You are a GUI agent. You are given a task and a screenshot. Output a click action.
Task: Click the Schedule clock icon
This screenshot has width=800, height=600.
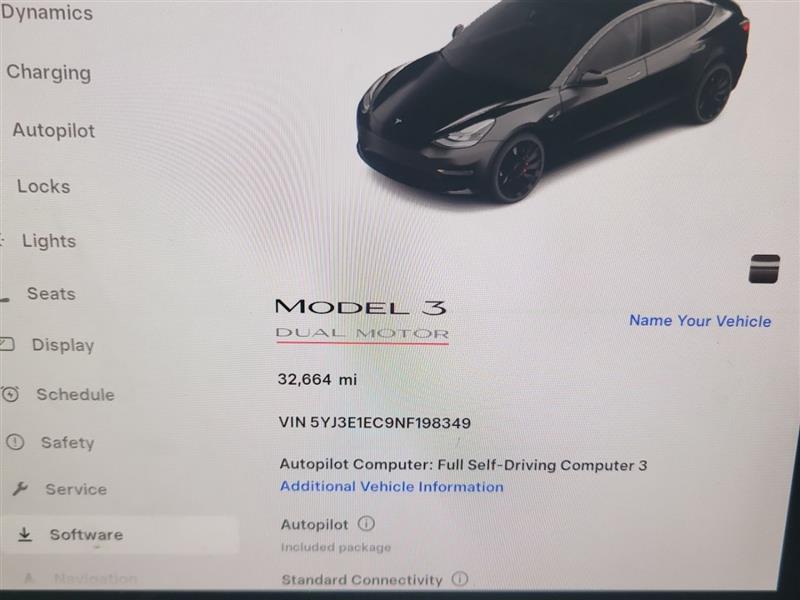coord(10,394)
